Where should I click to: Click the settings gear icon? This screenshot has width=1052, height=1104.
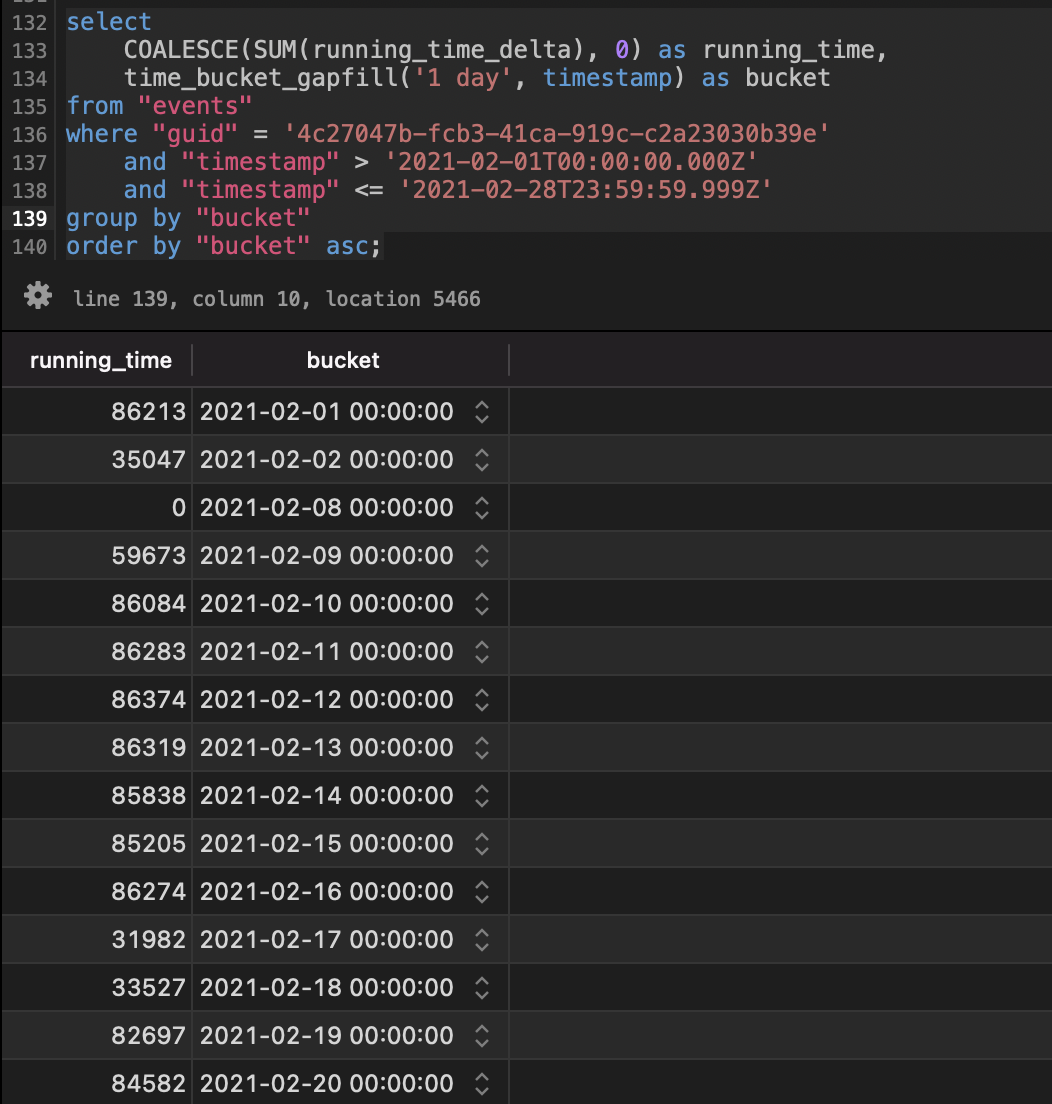(36, 295)
